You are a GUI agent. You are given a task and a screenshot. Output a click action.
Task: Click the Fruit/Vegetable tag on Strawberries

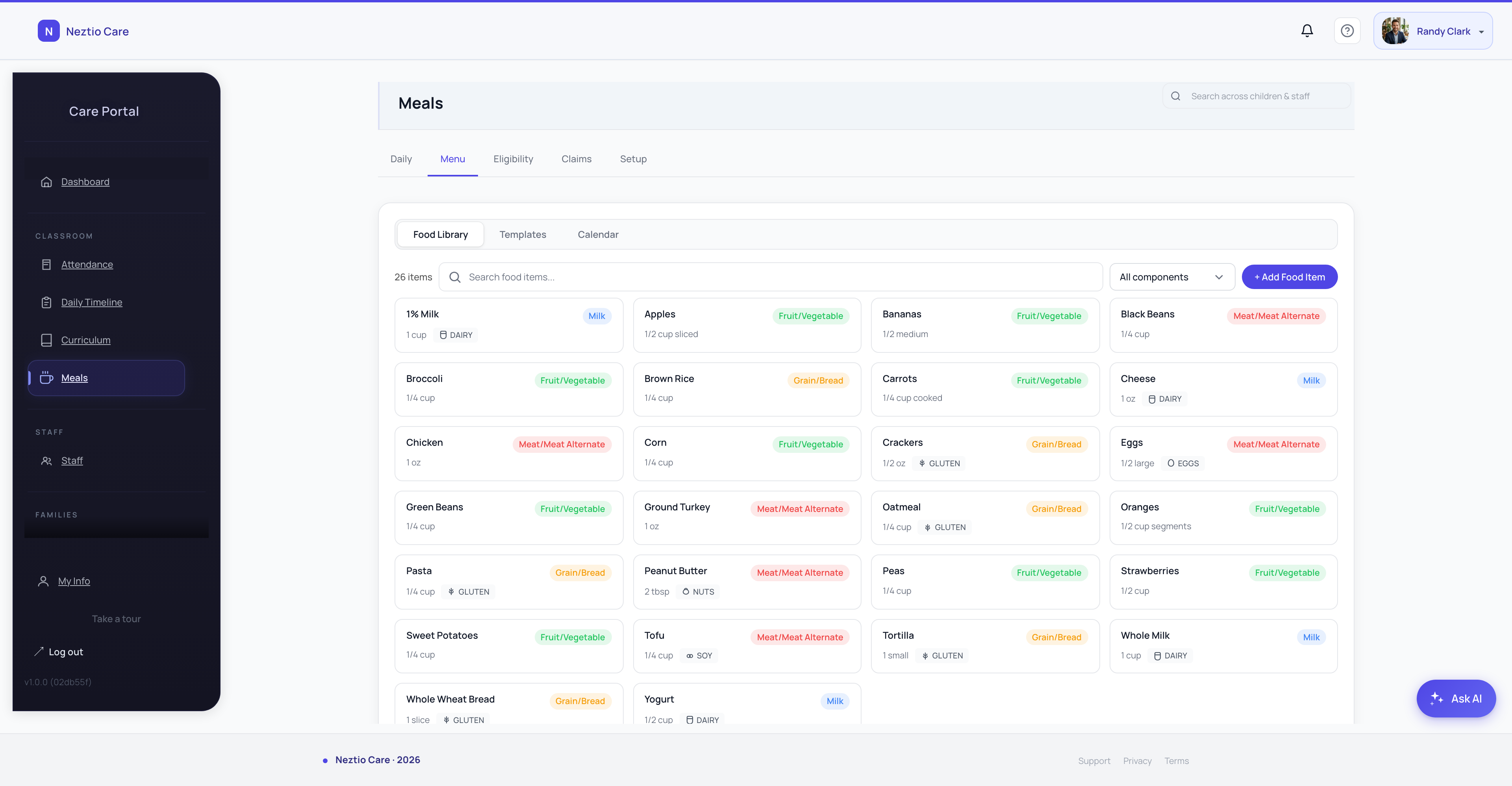(1287, 573)
